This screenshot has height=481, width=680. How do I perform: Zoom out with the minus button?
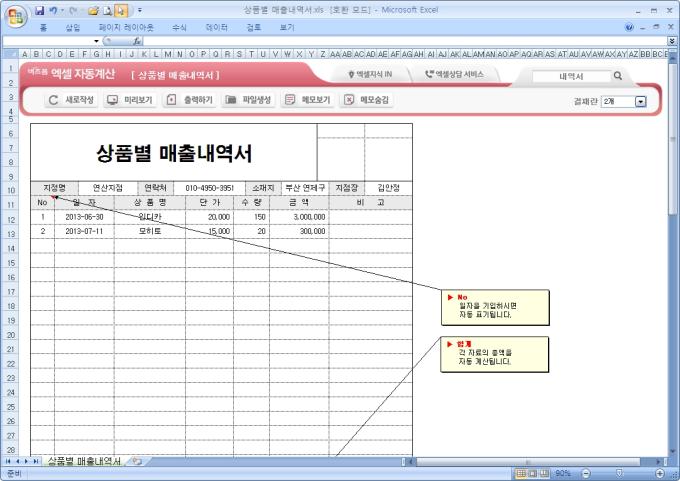586,473
